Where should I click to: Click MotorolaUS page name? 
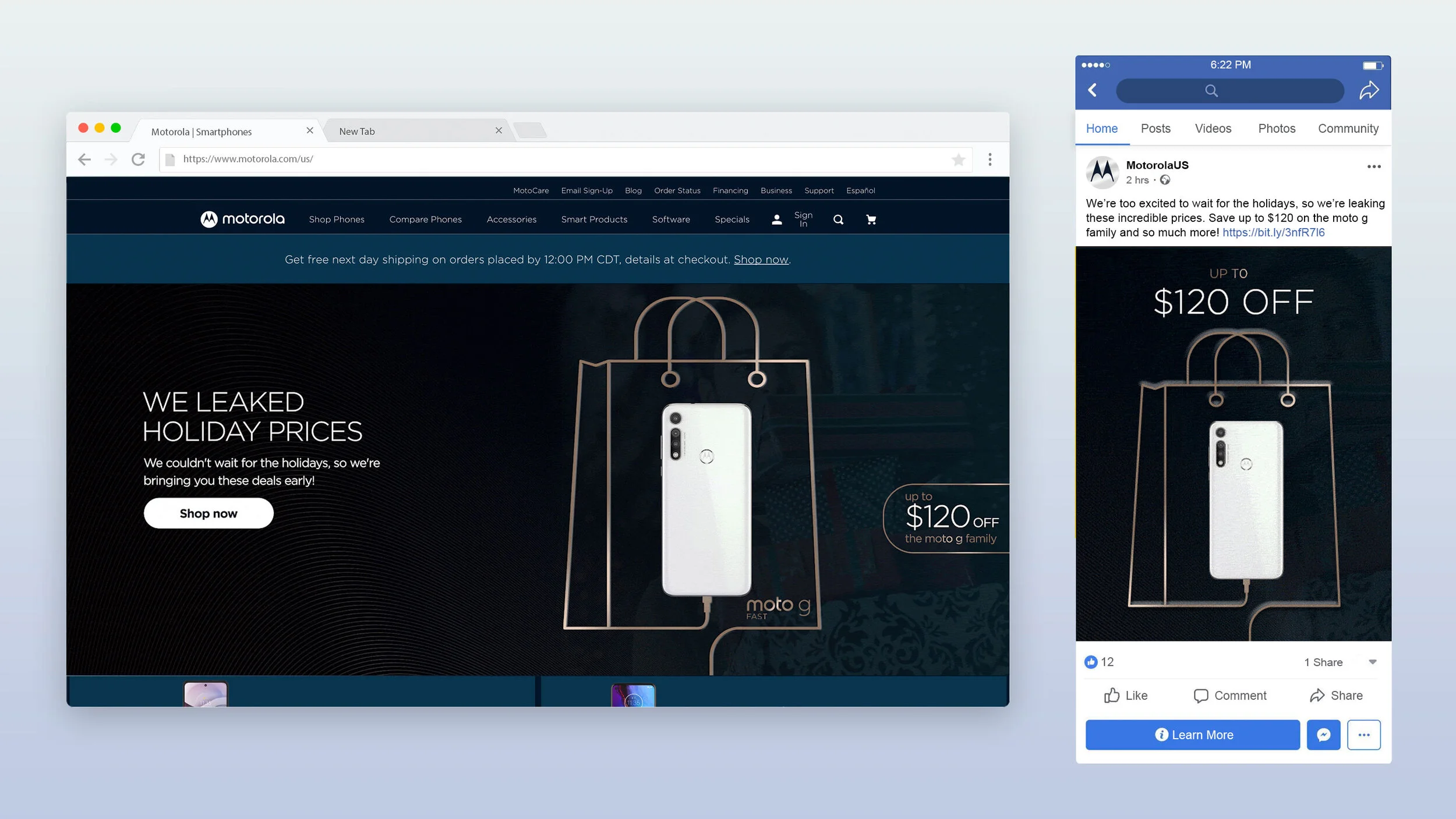[1157, 165]
